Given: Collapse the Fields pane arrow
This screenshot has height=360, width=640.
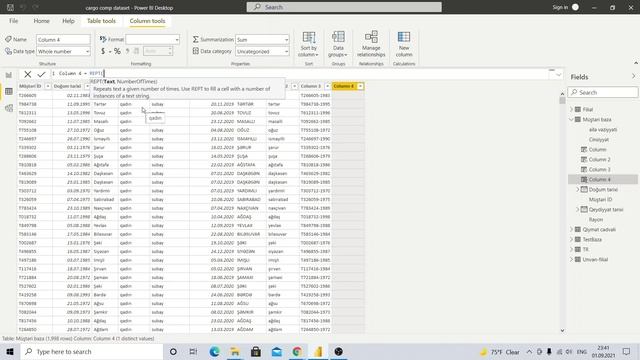Looking at the screenshot, I should pyautogui.click(x=633, y=76).
